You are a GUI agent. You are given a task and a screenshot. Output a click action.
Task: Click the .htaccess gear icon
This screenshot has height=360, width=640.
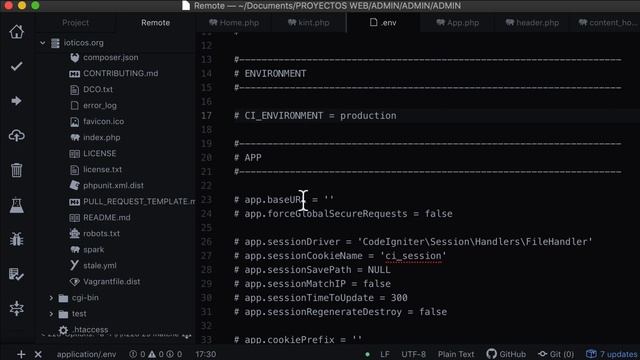(x=63, y=330)
